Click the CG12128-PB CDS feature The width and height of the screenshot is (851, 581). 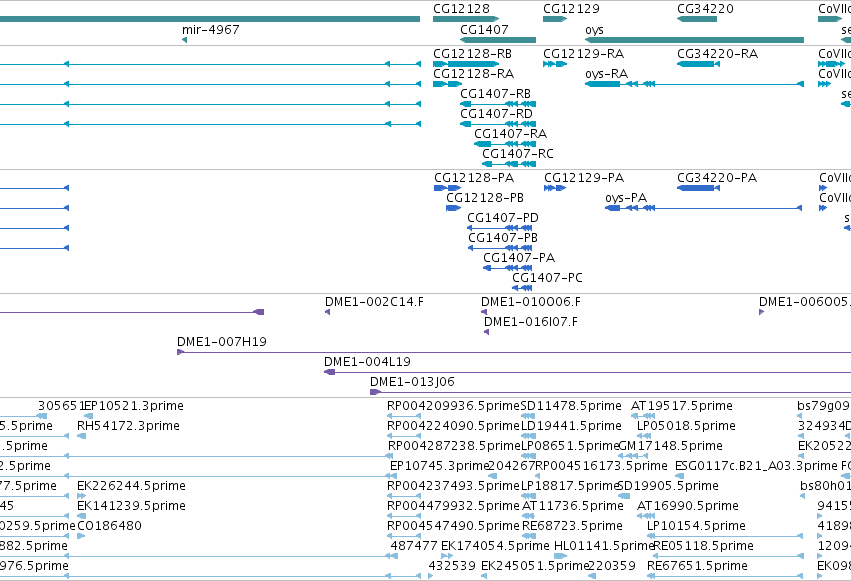pos(453,208)
